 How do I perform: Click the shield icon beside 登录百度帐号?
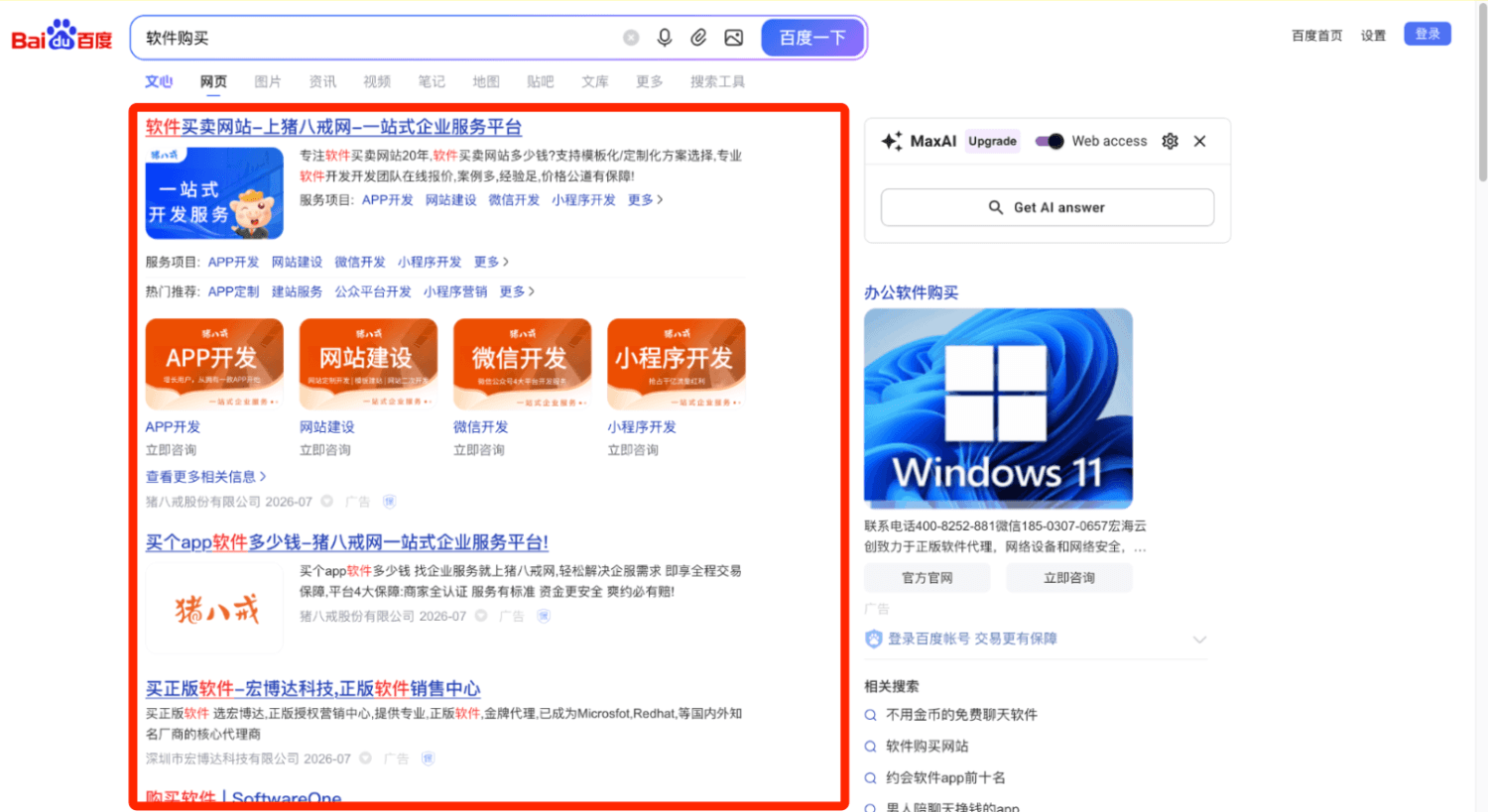coord(874,638)
